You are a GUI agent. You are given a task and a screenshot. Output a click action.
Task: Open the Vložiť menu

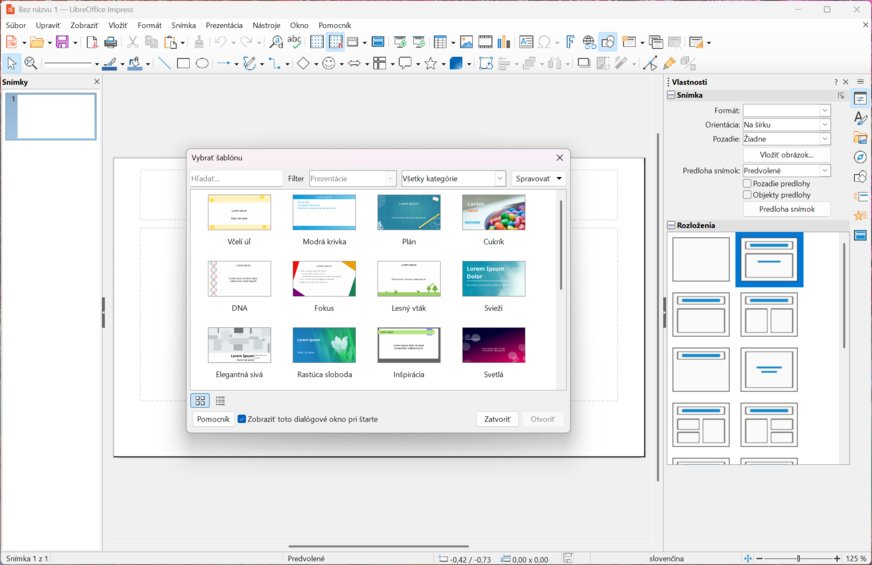pos(118,25)
